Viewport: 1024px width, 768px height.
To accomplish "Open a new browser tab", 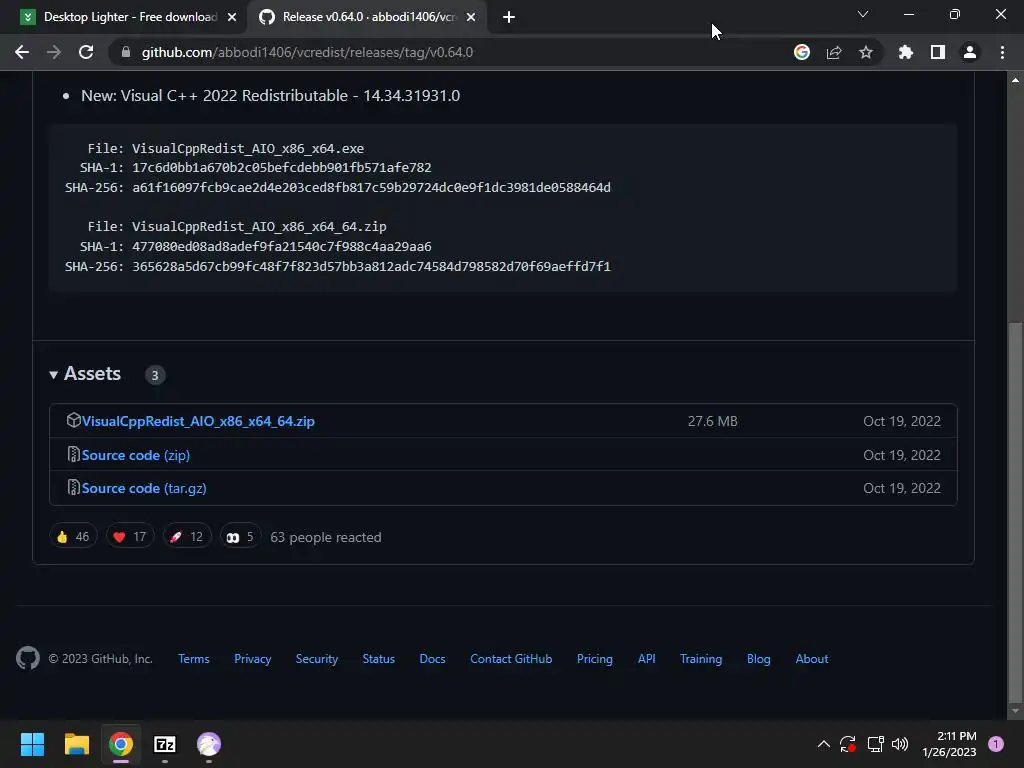I will (509, 17).
